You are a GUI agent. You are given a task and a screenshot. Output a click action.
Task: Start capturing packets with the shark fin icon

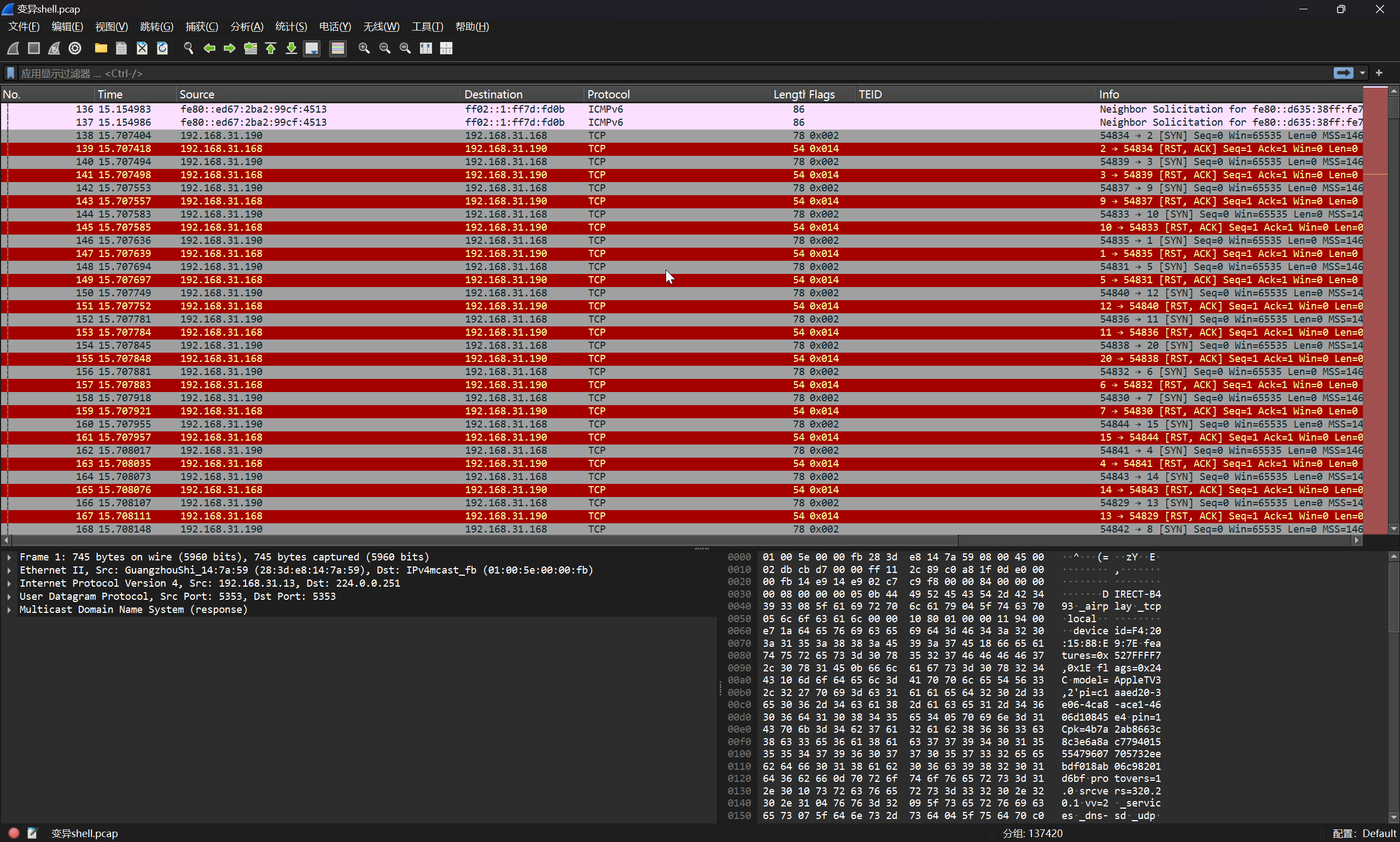coord(13,48)
